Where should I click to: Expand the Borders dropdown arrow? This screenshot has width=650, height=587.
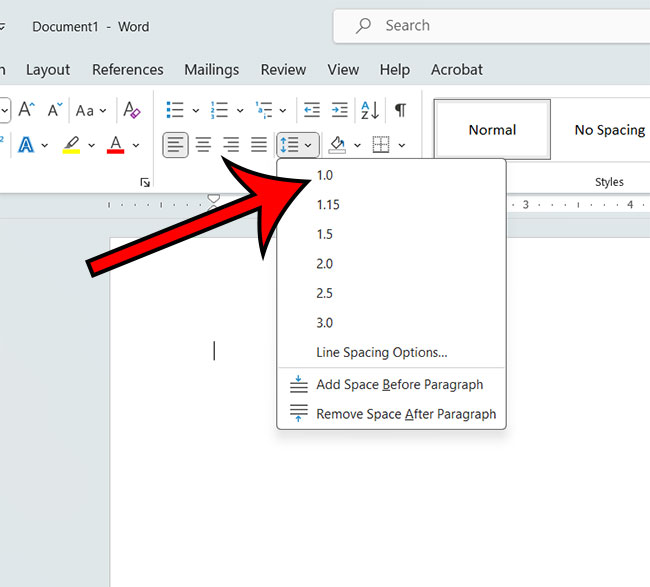coord(402,145)
